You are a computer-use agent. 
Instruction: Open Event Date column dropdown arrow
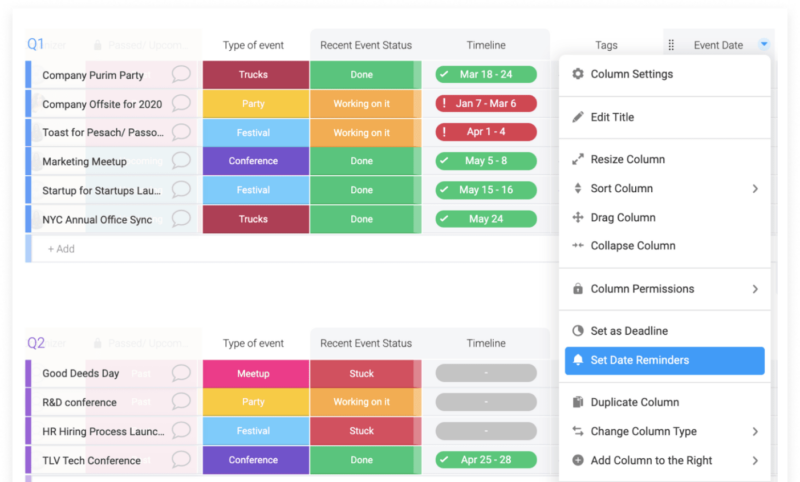764,44
